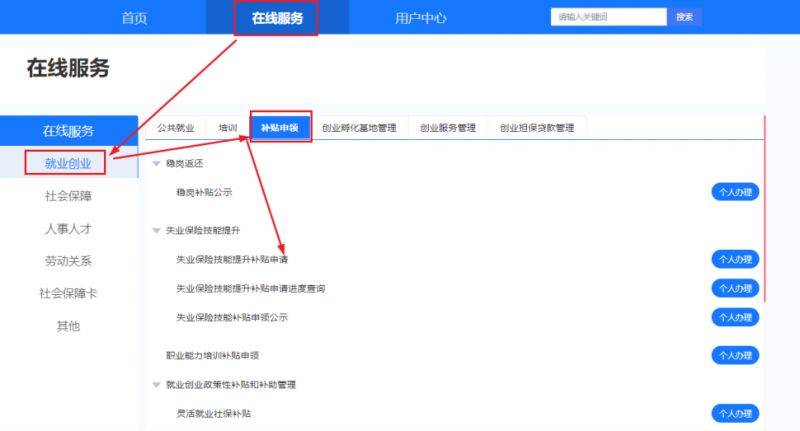The image size is (800, 431).
Task: Switch to the 补贴申领 tab
Action: coord(280,128)
